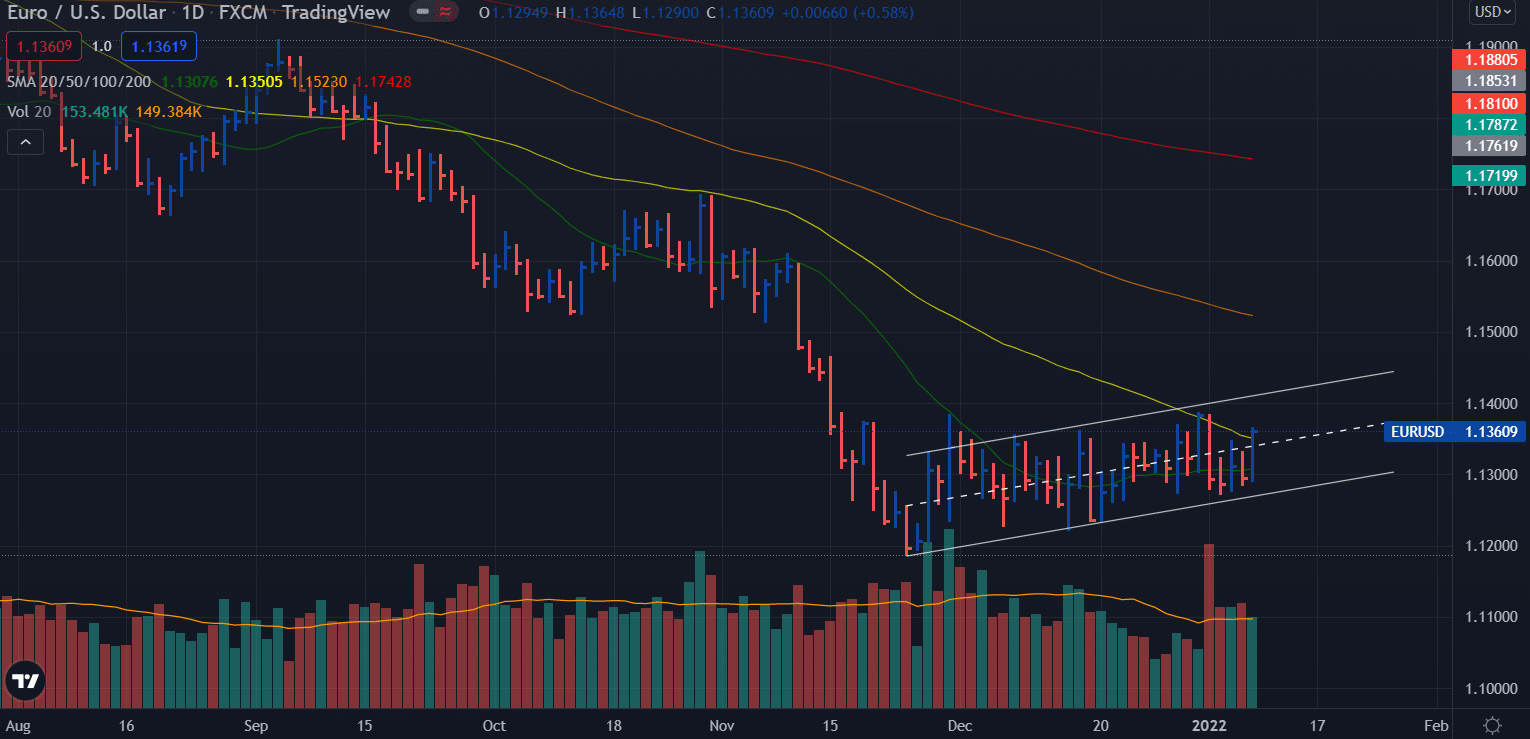Click the red approximate-data indicator icon
1530x739 pixels.
(x=447, y=13)
